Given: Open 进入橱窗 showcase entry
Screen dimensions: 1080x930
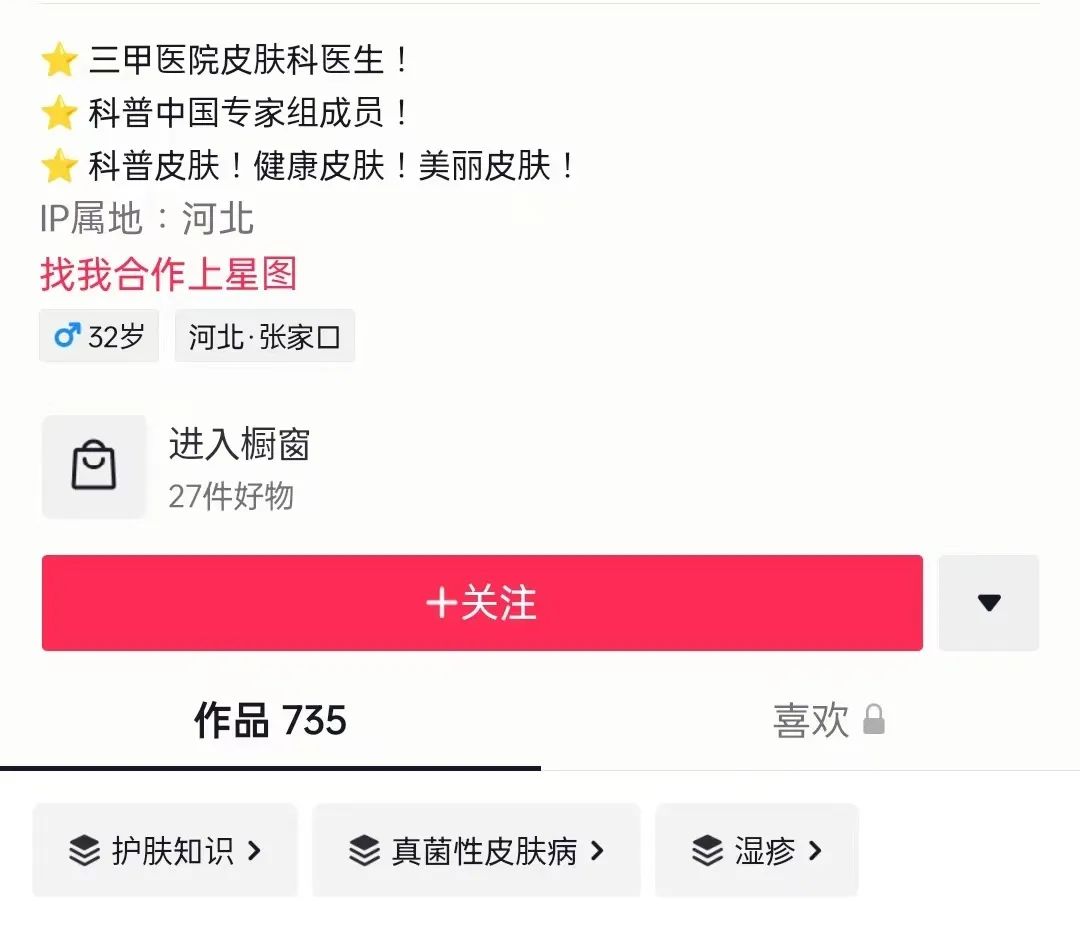Looking at the screenshot, I should (x=239, y=444).
